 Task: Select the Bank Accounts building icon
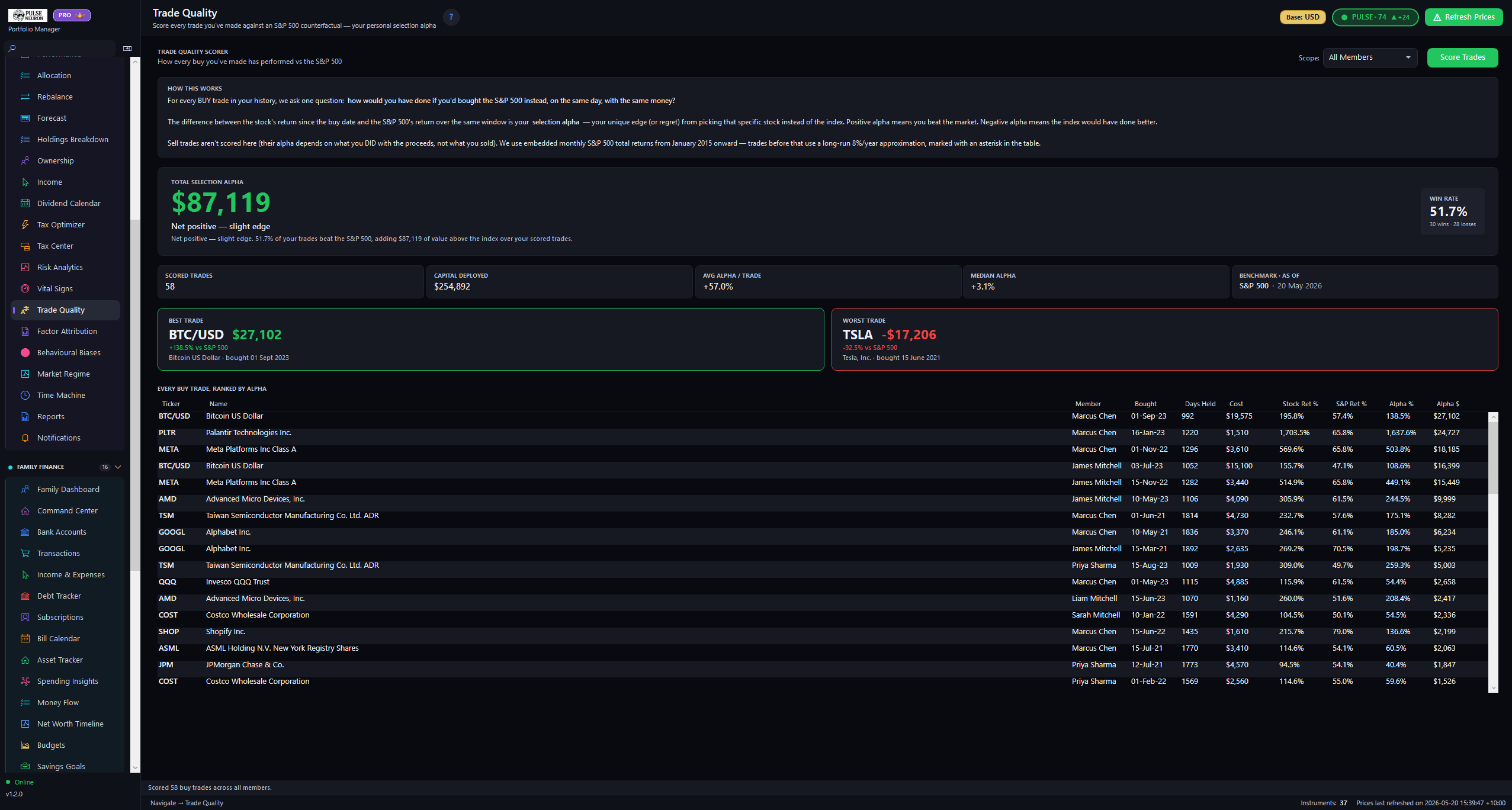[x=25, y=532]
